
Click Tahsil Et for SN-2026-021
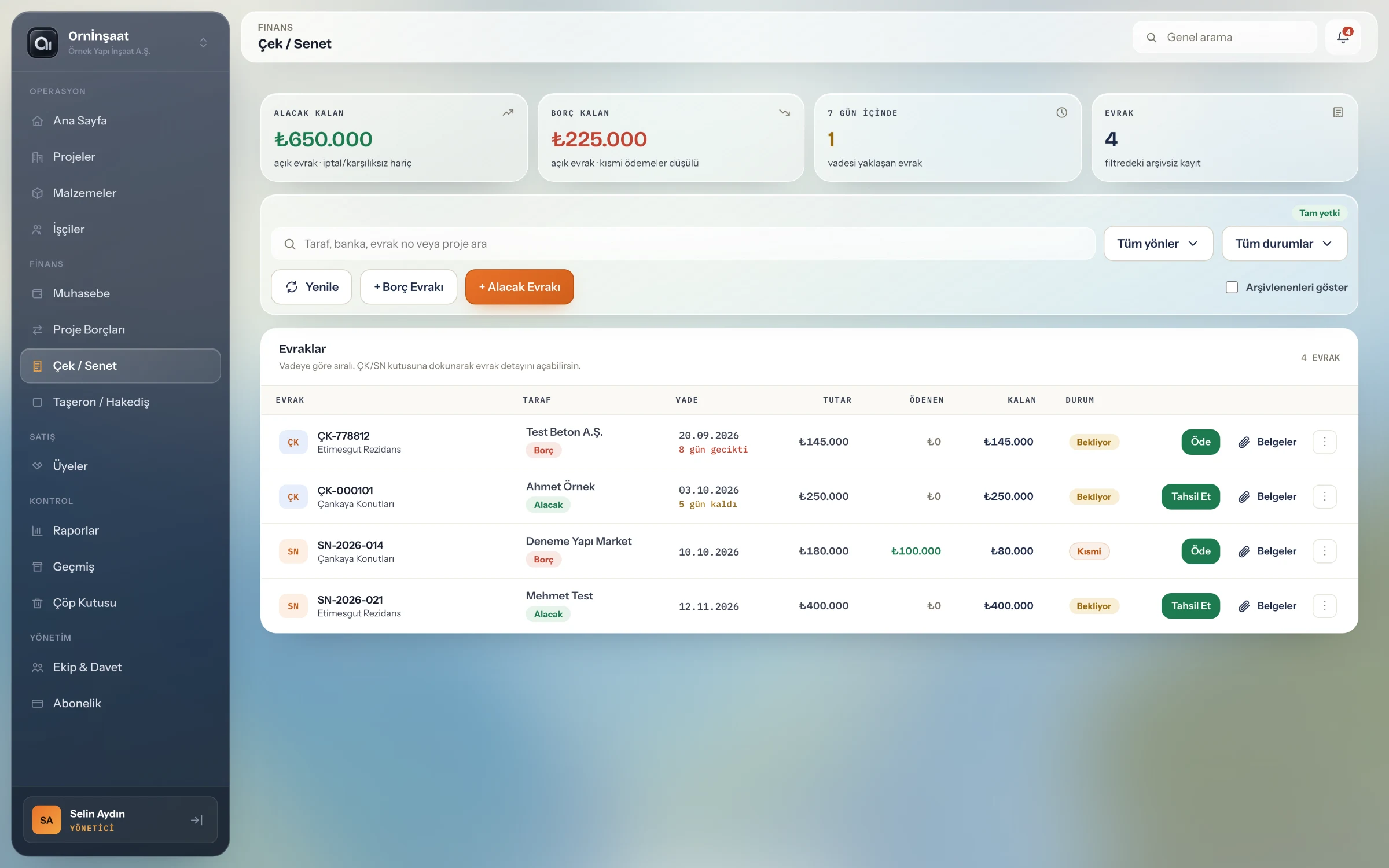click(1190, 606)
